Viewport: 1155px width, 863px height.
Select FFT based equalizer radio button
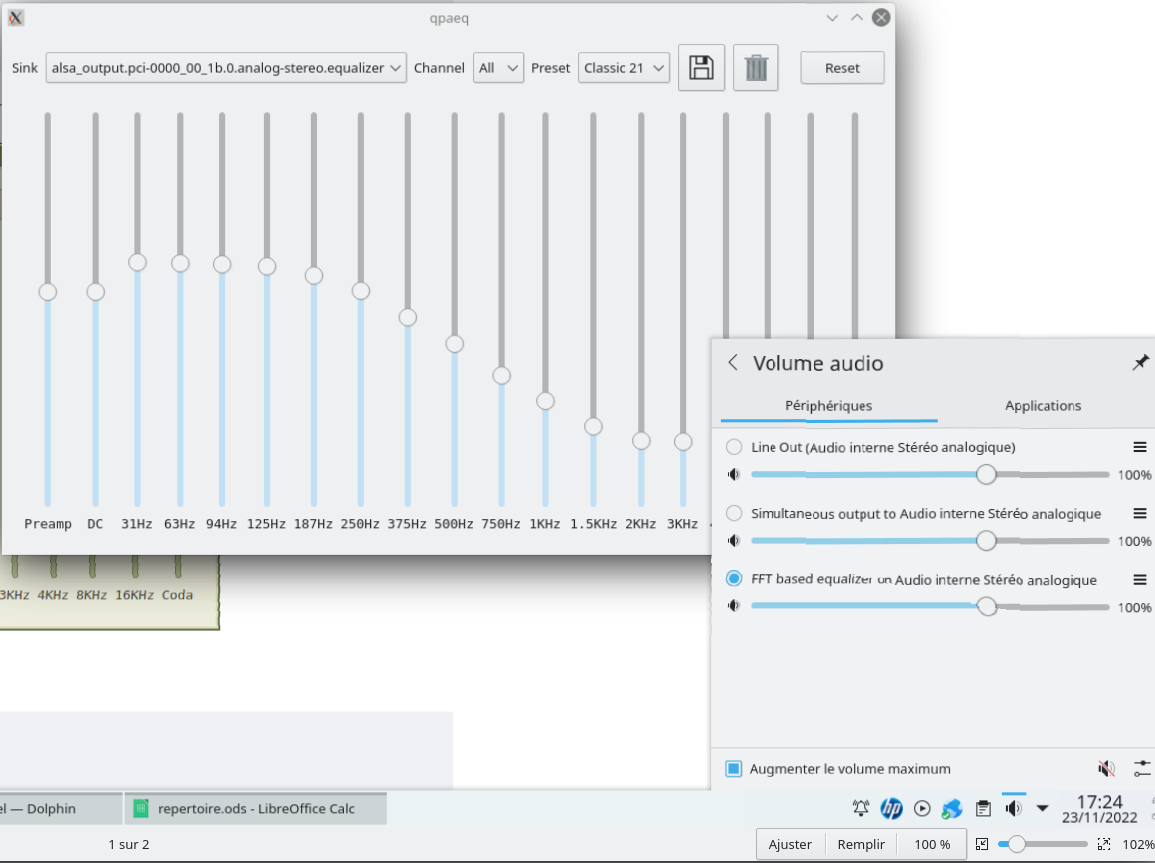pos(734,579)
